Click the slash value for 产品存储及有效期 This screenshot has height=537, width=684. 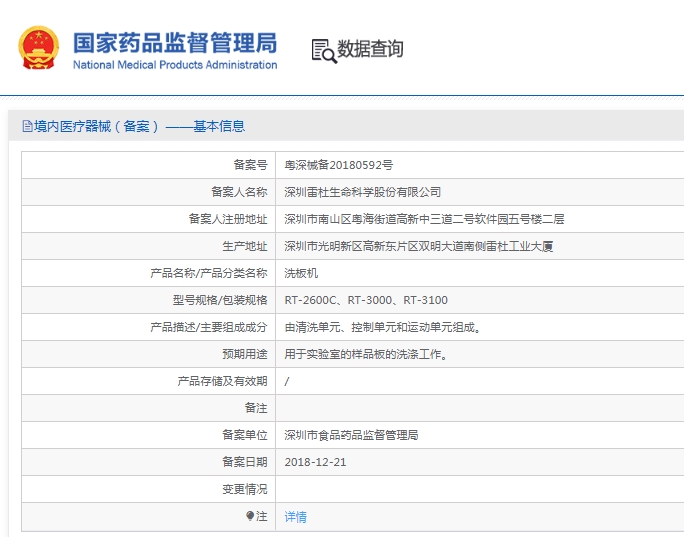click(x=287, y=382)
